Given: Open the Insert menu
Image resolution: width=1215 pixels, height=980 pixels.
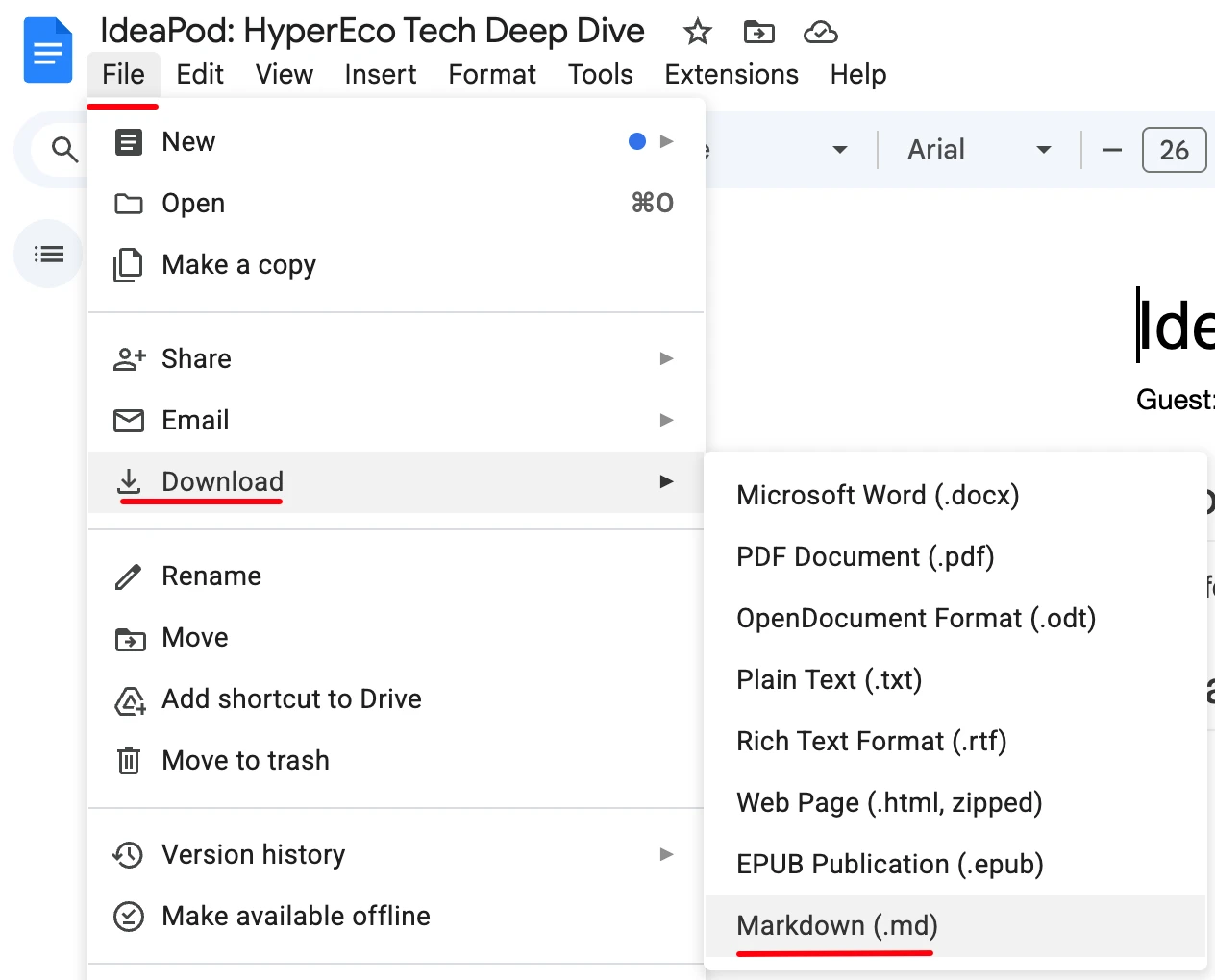Looking at the screenshot, I should (x=380, y=74).
